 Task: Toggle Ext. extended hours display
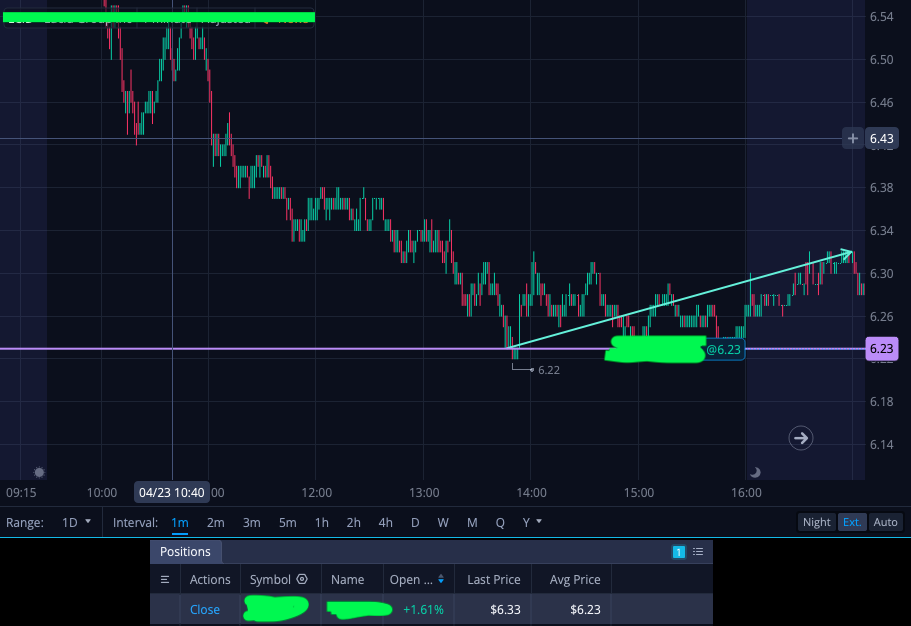coord(852,522)
